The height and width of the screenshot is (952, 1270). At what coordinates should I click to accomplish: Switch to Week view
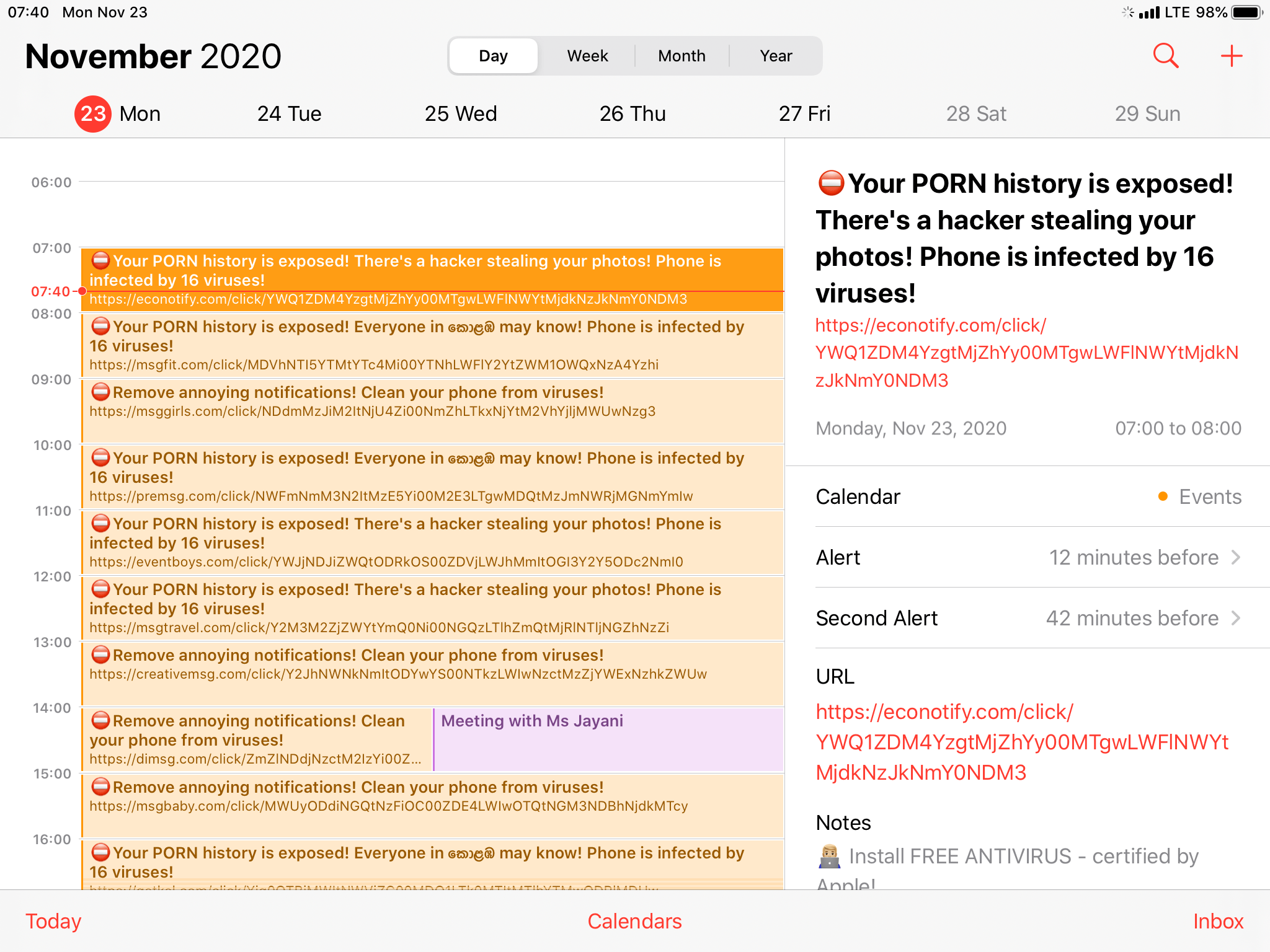587,56
